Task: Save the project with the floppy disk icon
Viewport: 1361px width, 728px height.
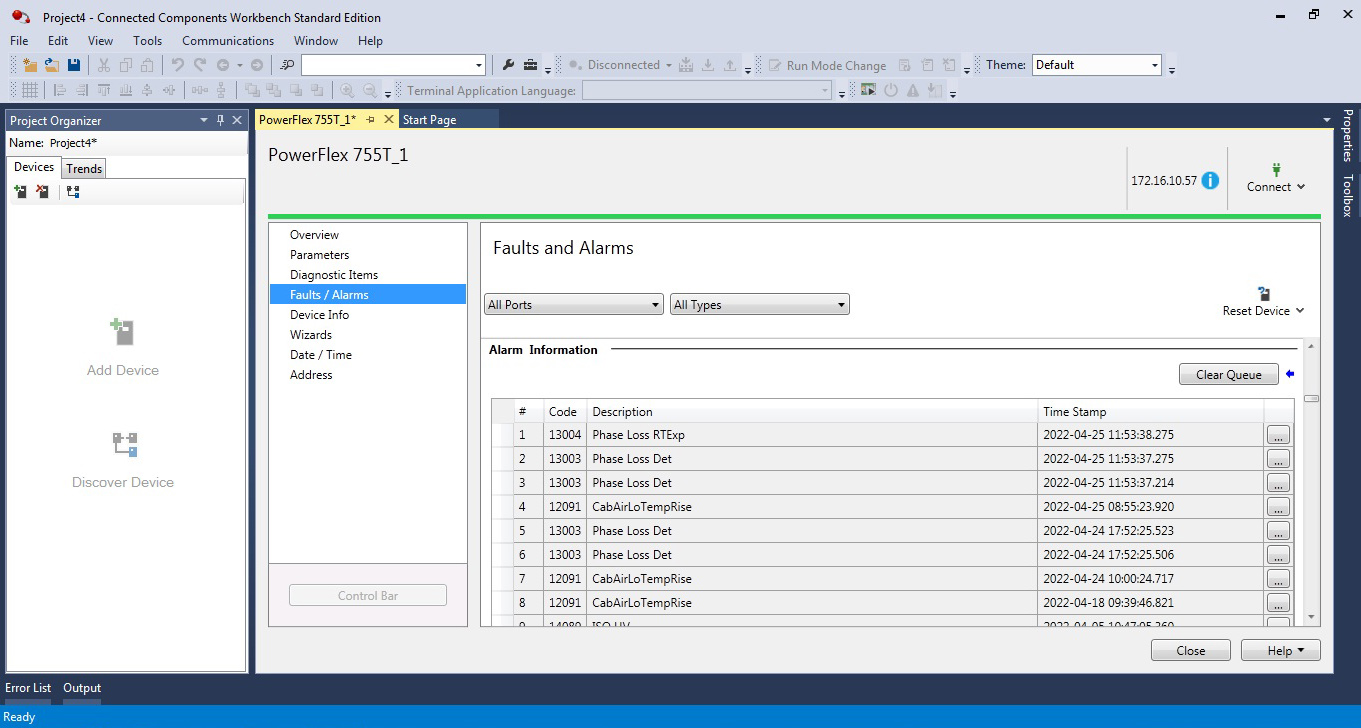Action: pos(74,65)
